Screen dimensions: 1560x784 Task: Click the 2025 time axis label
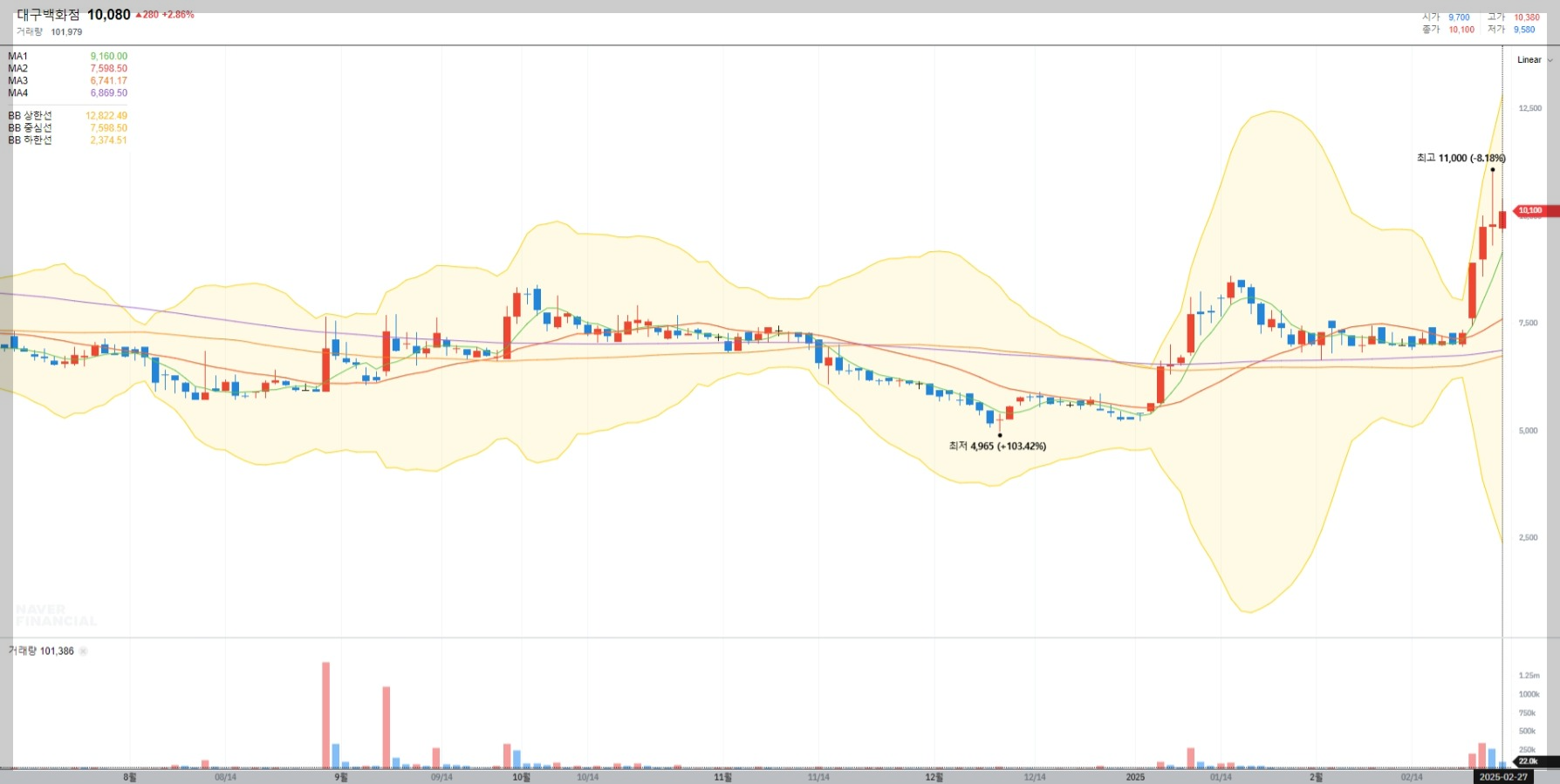pos(1135,777)
